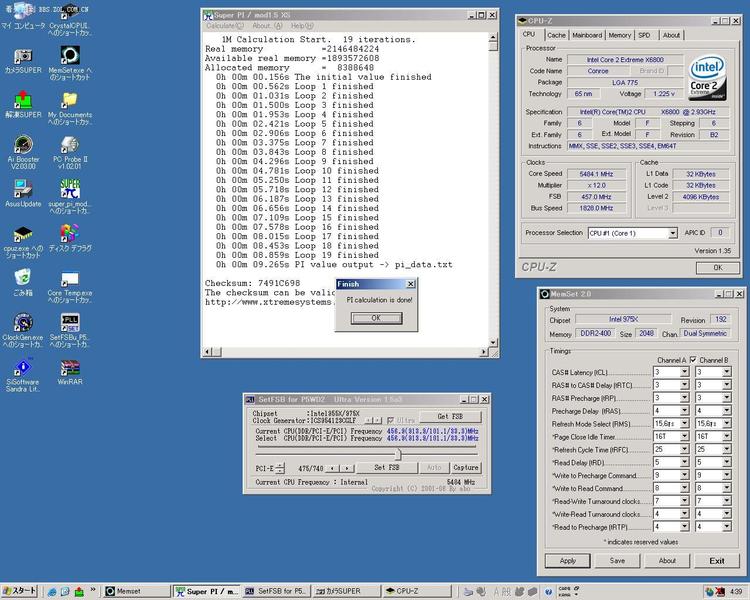Viewport: 750px width, 600px height.
Task: Open the disk defrag desktop icon
Action: 70,238
